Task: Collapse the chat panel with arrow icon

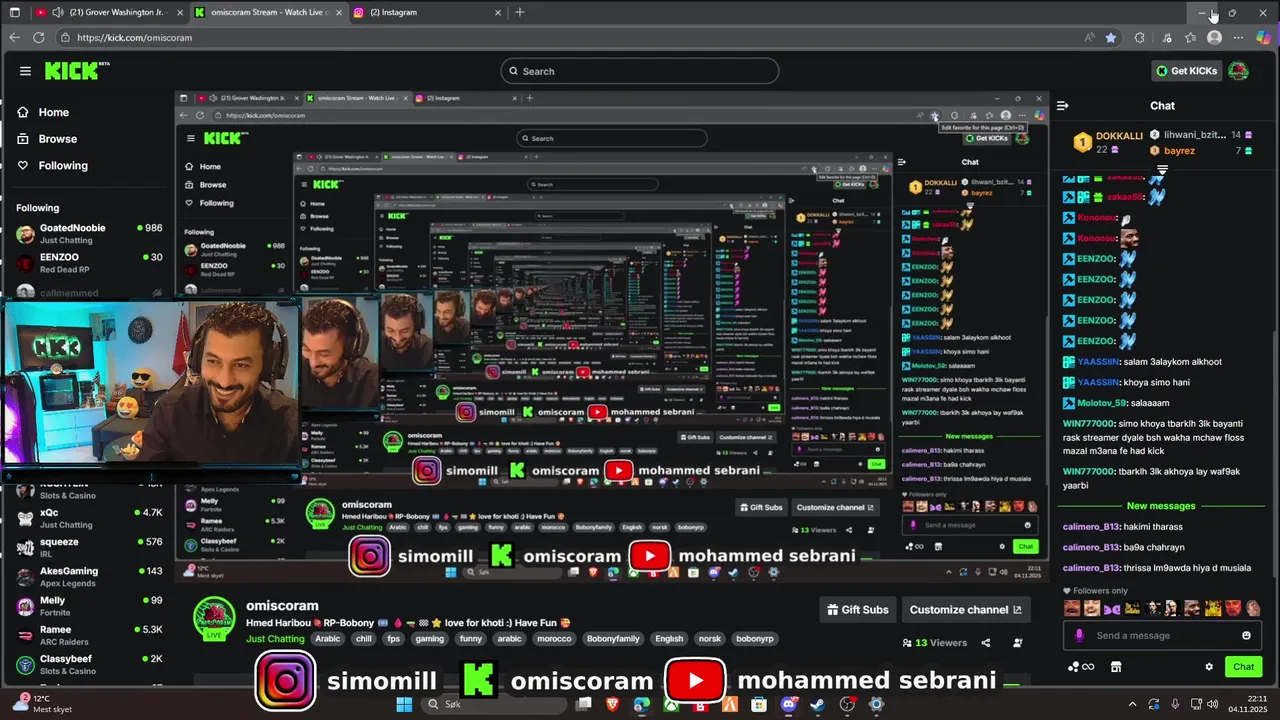Action: click(x=1063, y=105)
